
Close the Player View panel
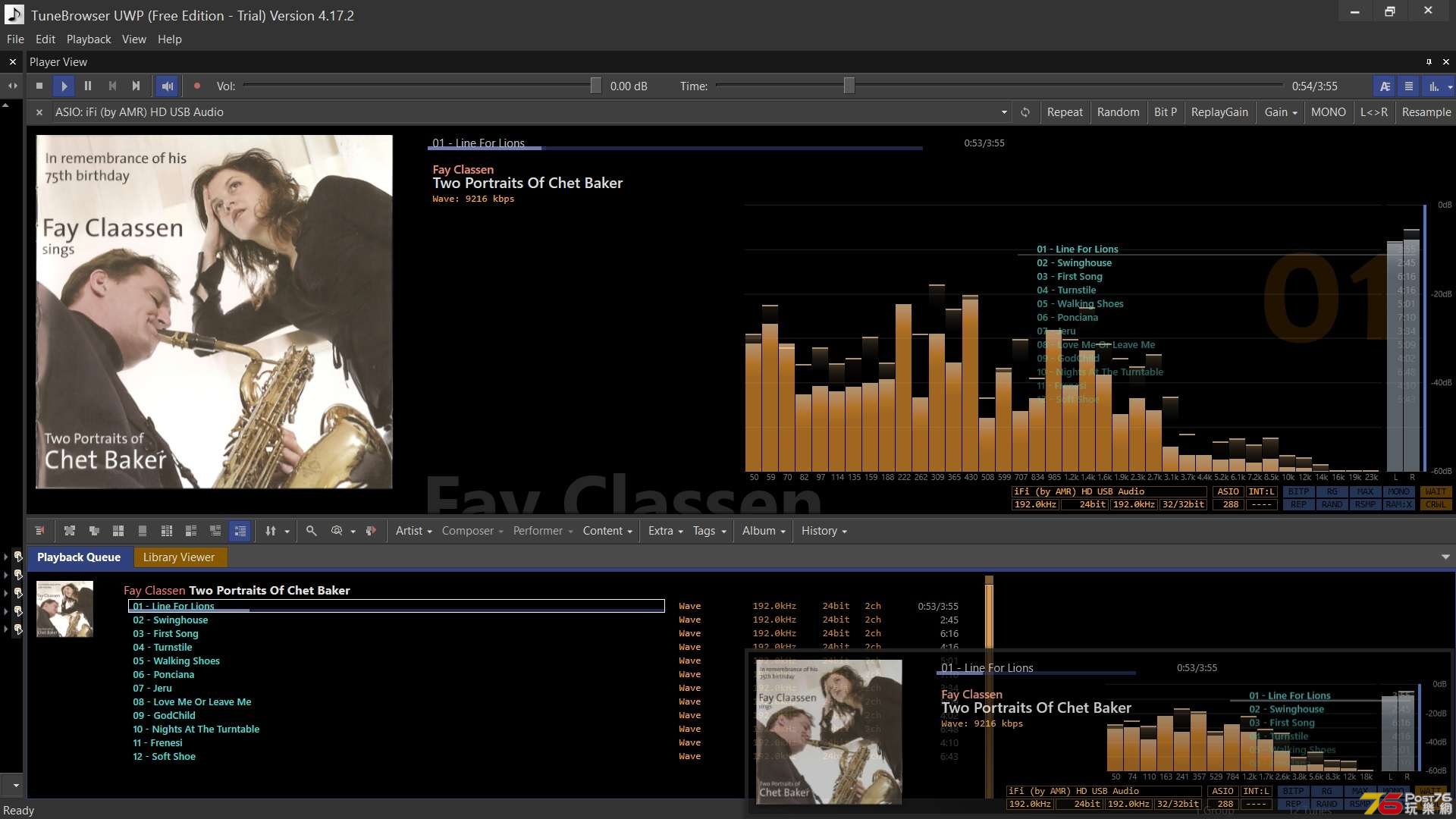point(1445,61)
